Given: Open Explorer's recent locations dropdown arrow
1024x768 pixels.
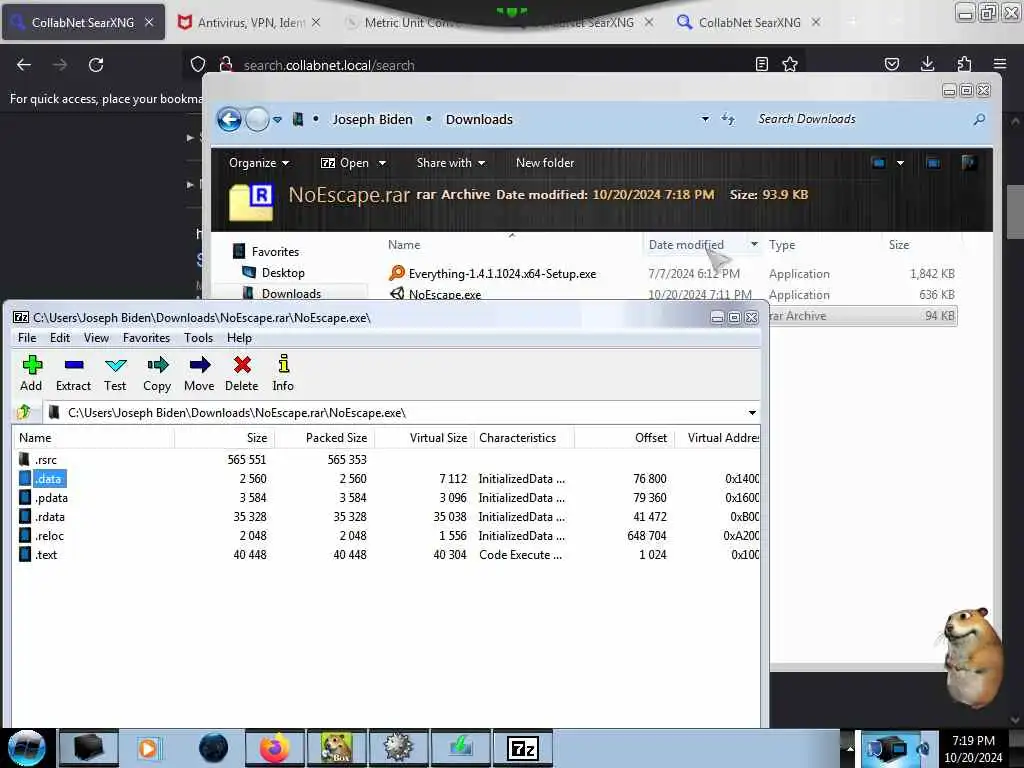Looking at the screenshot, I should (x=278, y=120).
